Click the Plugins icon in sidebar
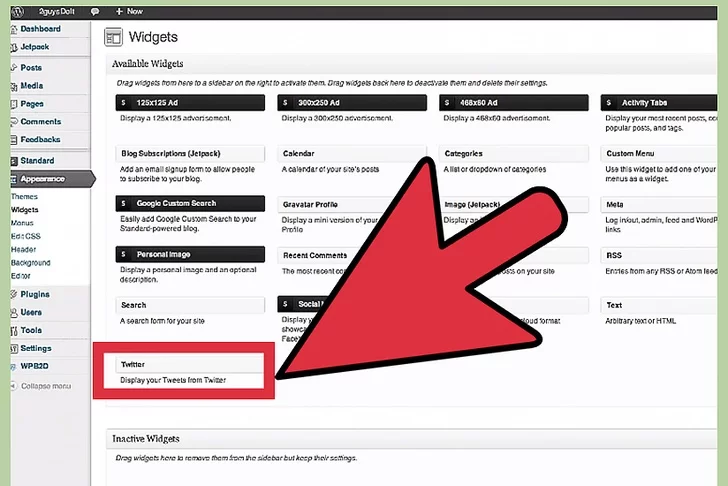728x486 pixels. pos(15,294)
